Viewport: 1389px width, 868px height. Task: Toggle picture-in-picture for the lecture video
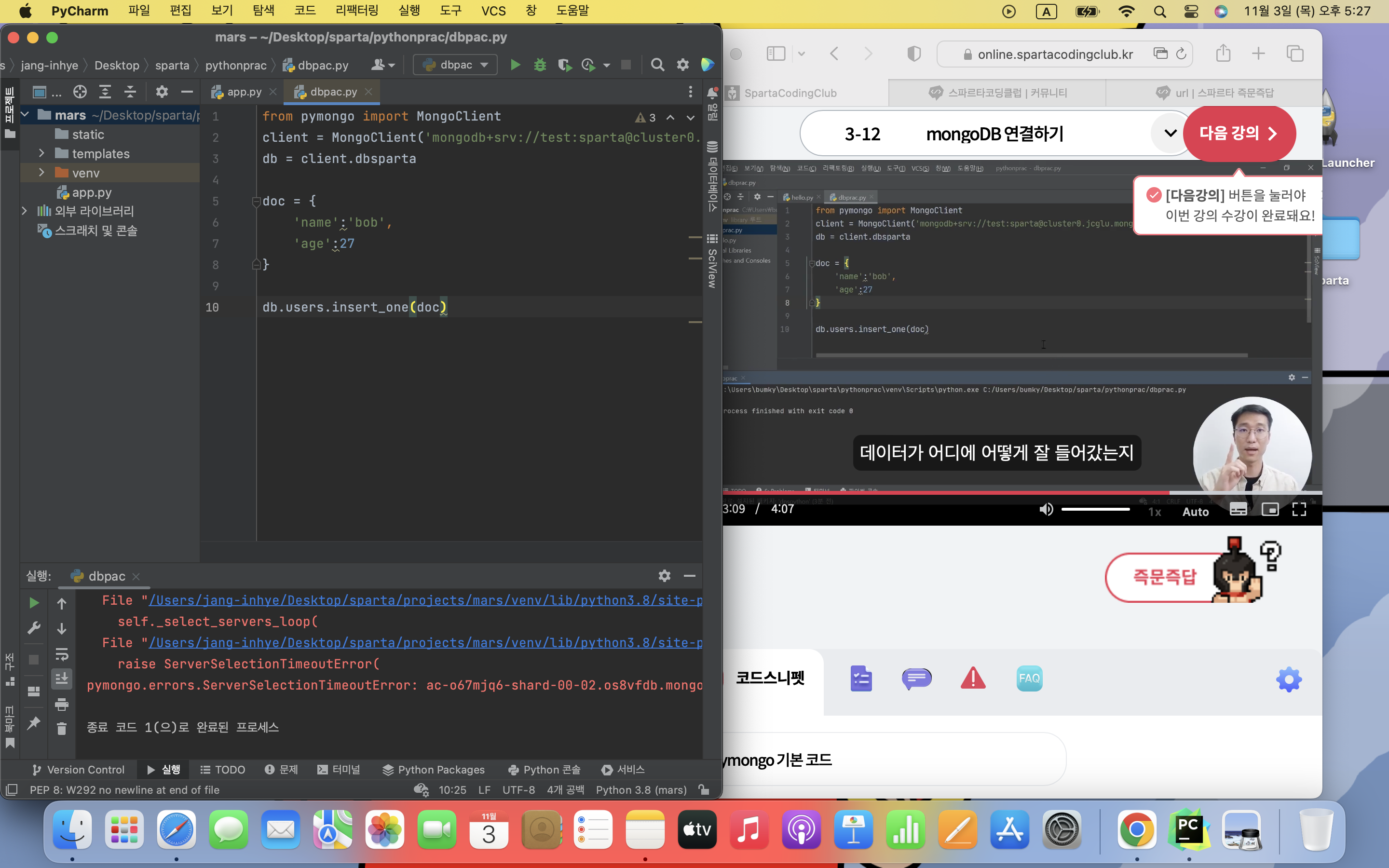pyautogui.click(x=1269, y=510)
